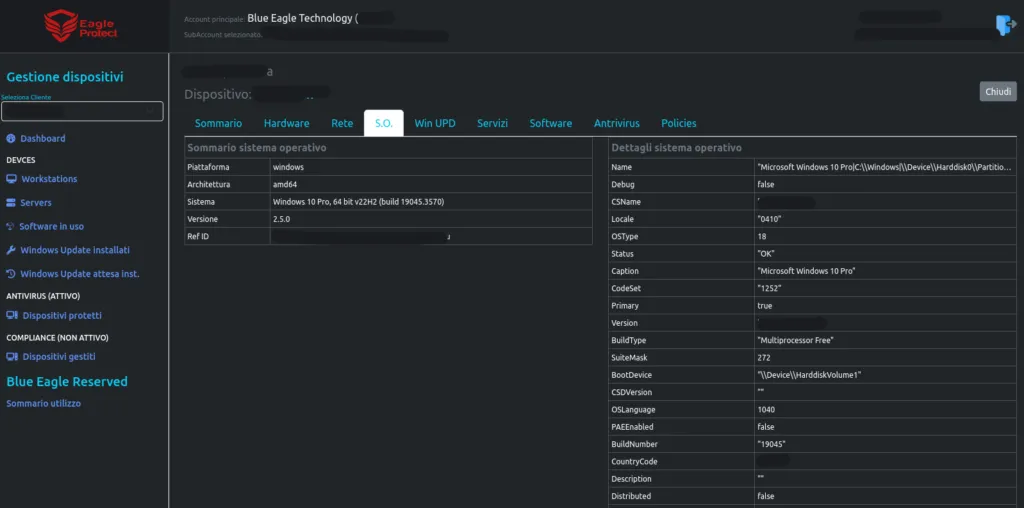Screen dimensions: 1024x508
Task: Open the Rete tab
Action: coord(342,123)
